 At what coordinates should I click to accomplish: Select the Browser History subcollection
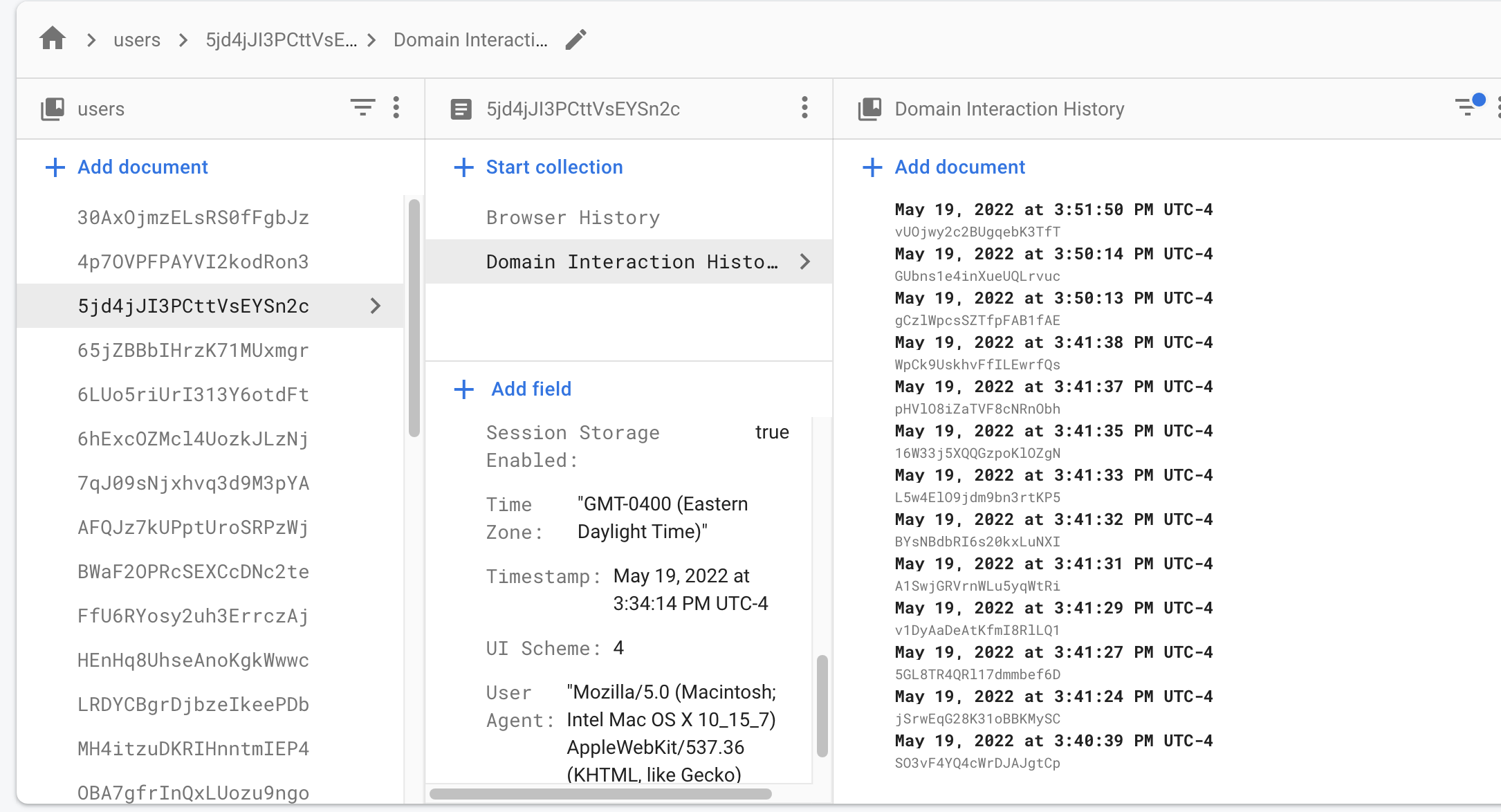(573, 217)
